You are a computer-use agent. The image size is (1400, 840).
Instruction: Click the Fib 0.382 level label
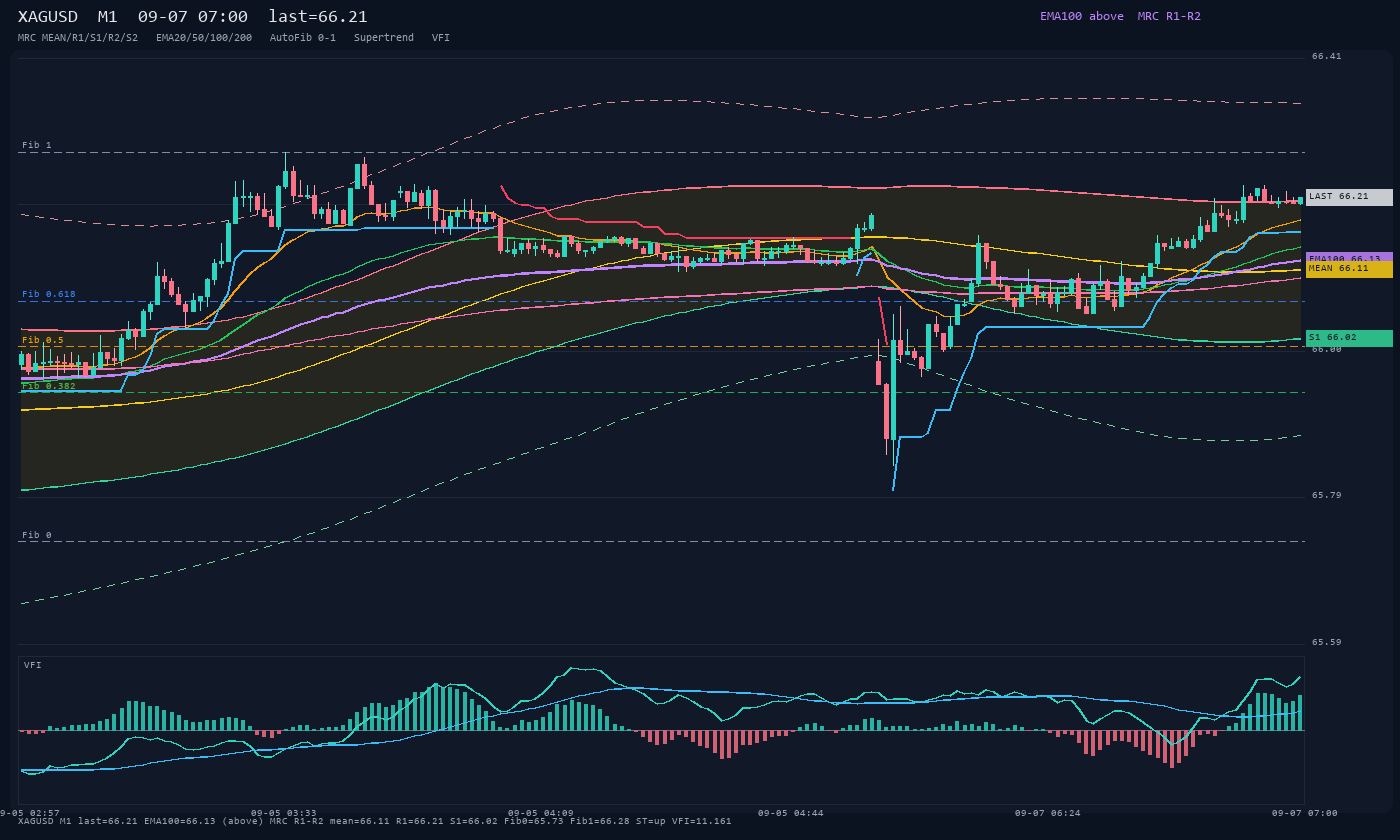pyautogui.click(x=49, y=386)
